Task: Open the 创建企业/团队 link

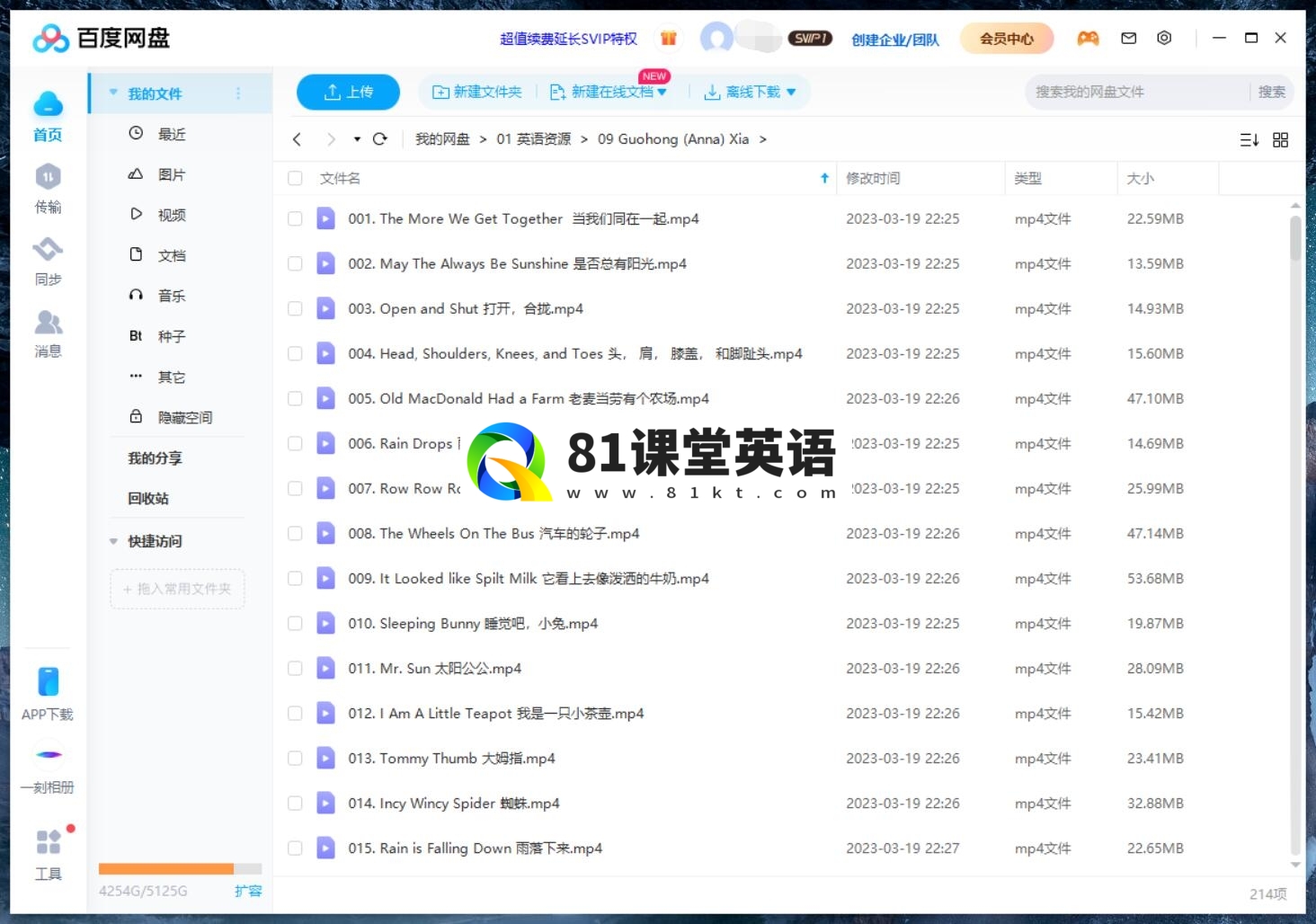Action: 895,39
